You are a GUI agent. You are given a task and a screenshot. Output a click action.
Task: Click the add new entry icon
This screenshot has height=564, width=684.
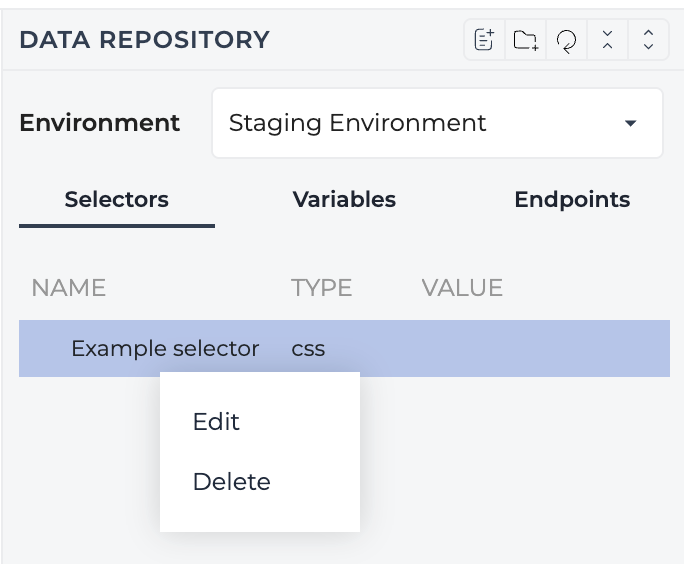click(484, 40)
